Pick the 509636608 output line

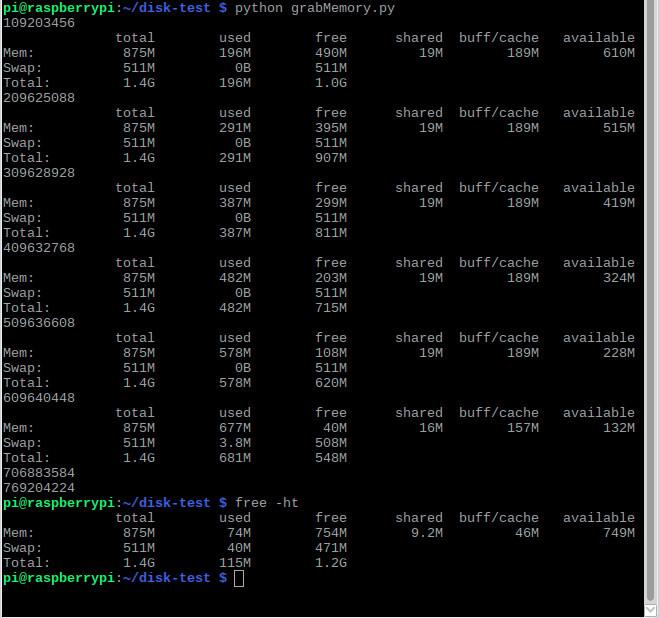point(39,323)
